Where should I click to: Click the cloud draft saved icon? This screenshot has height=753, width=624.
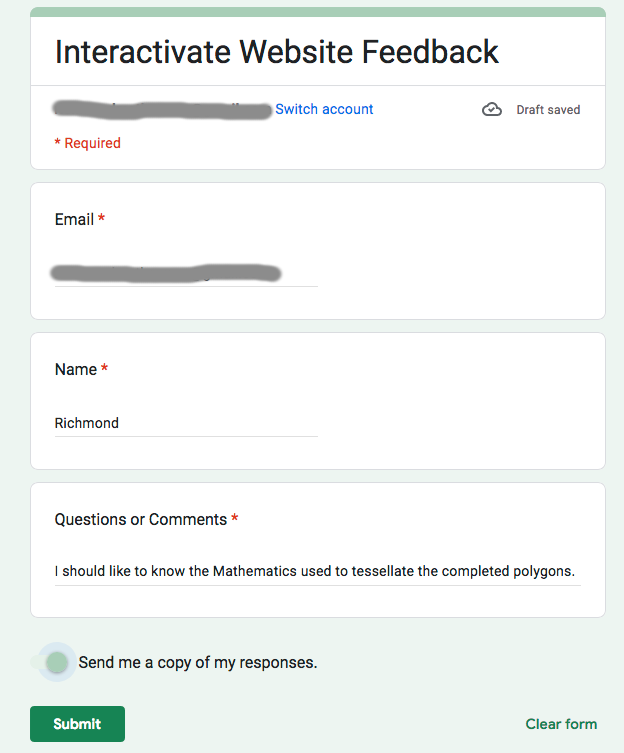click(x=492, y=110)
